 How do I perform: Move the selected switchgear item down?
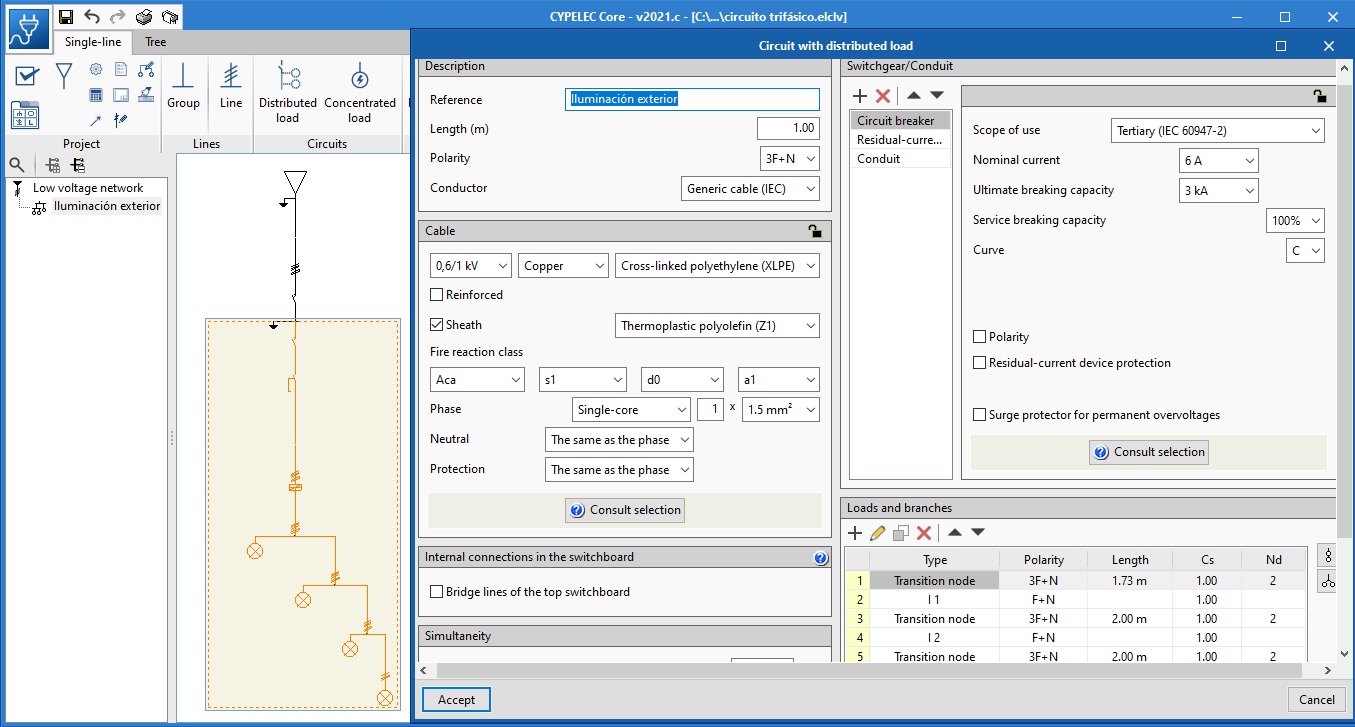[937, 95]
